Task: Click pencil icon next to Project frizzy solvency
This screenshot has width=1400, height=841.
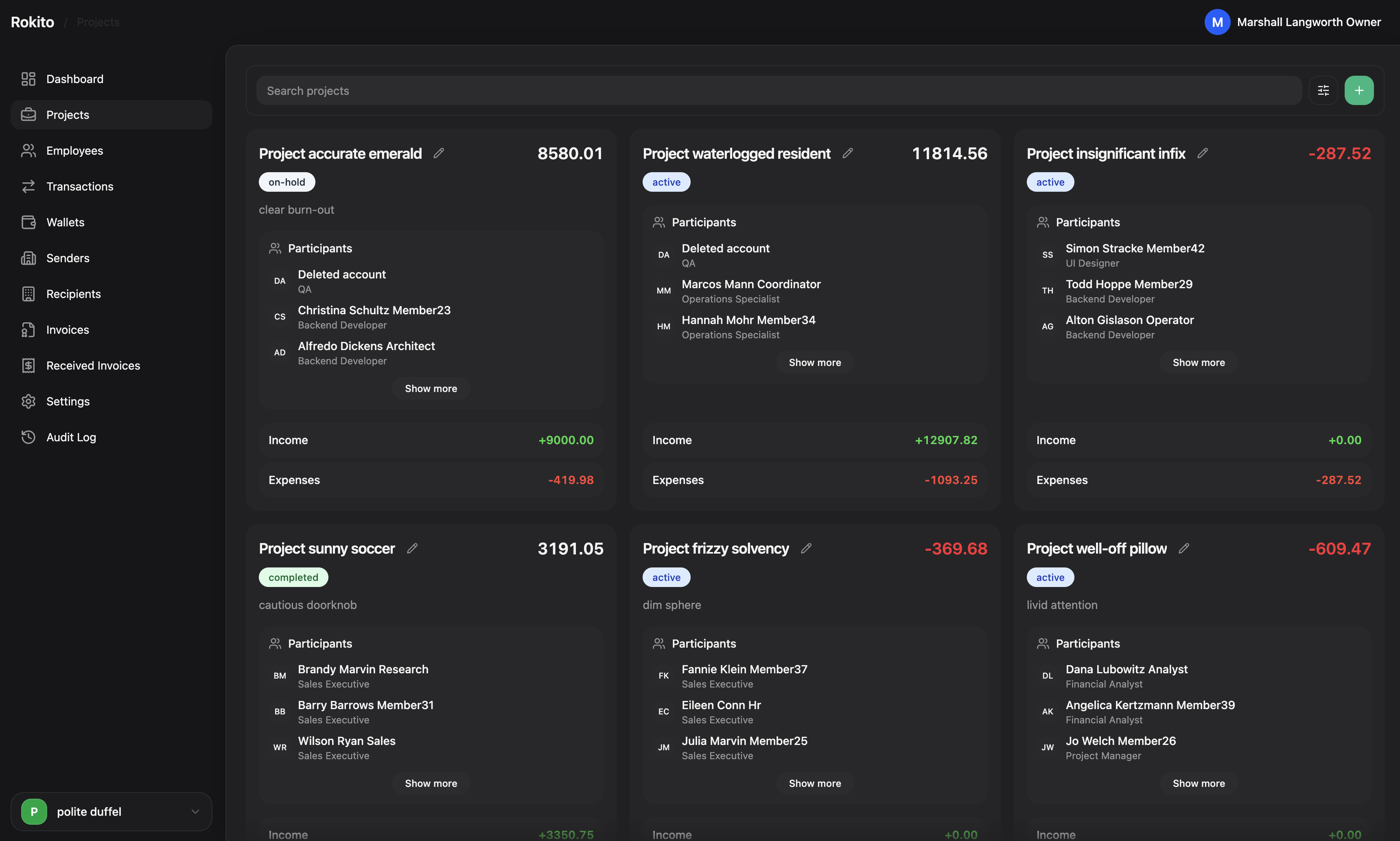Action: click(806, 548)
